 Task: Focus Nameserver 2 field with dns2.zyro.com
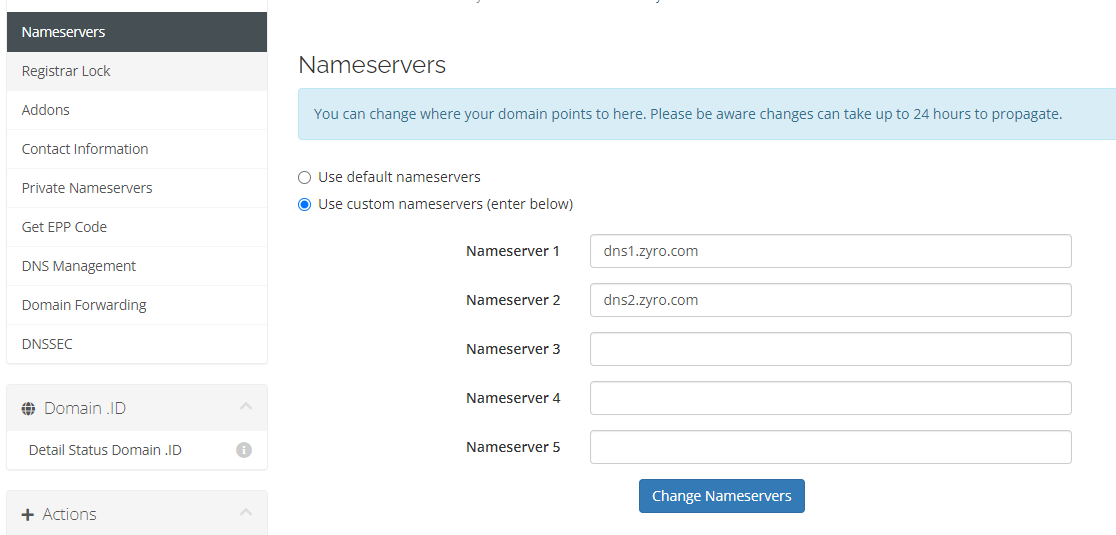pos(831,300)
